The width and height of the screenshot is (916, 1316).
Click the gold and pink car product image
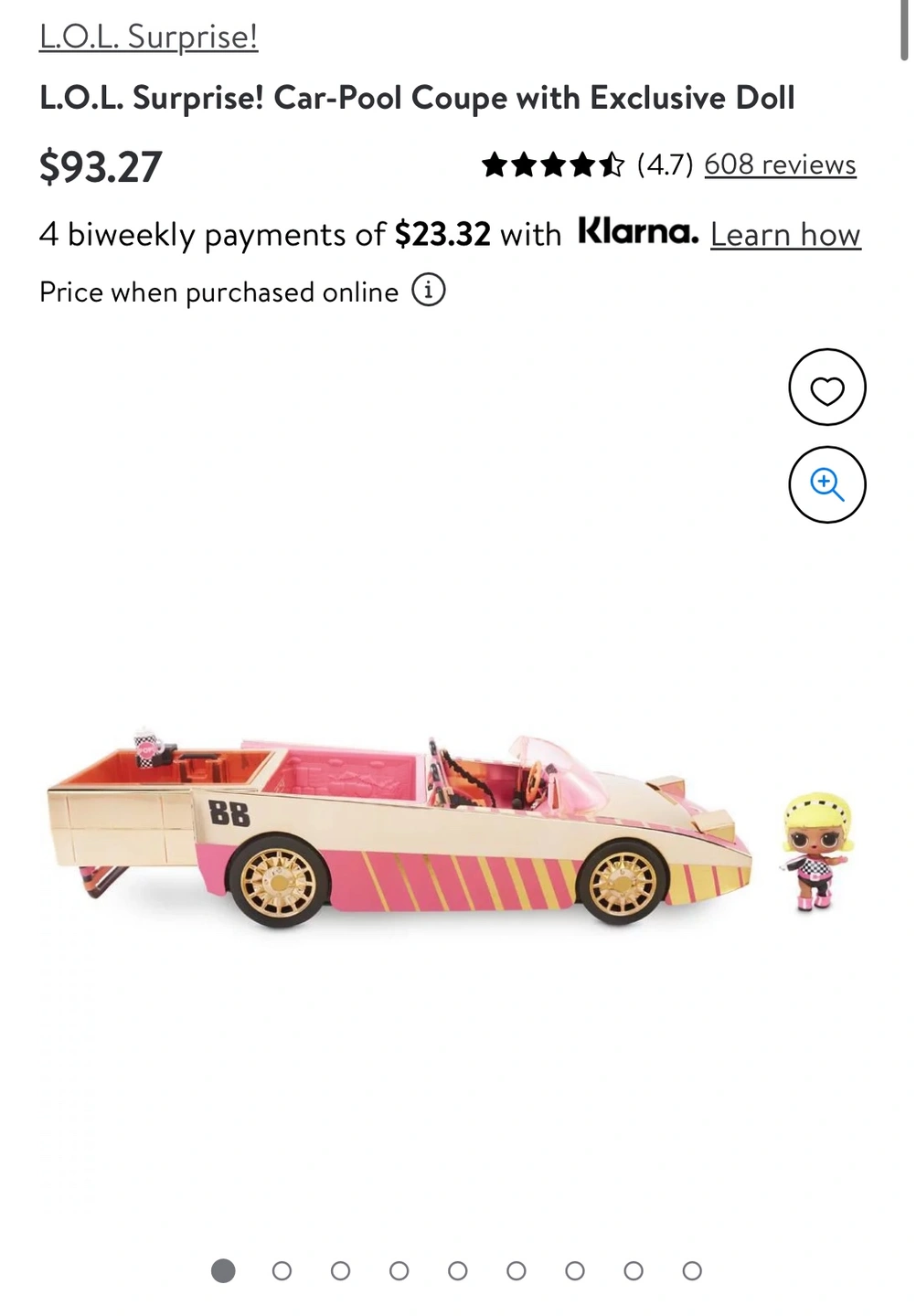click(399, 829)
